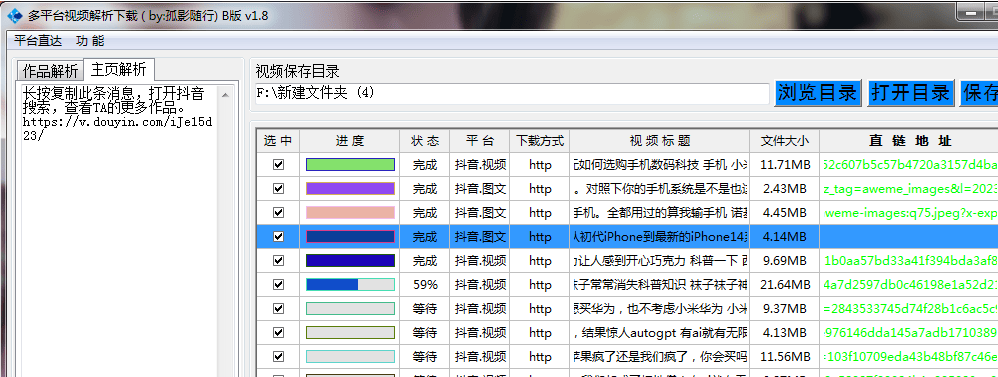Screen dimensions: 998x377
Task: Click the app icon in title bar
Action: pyautogui.click(x=14, y=15)
